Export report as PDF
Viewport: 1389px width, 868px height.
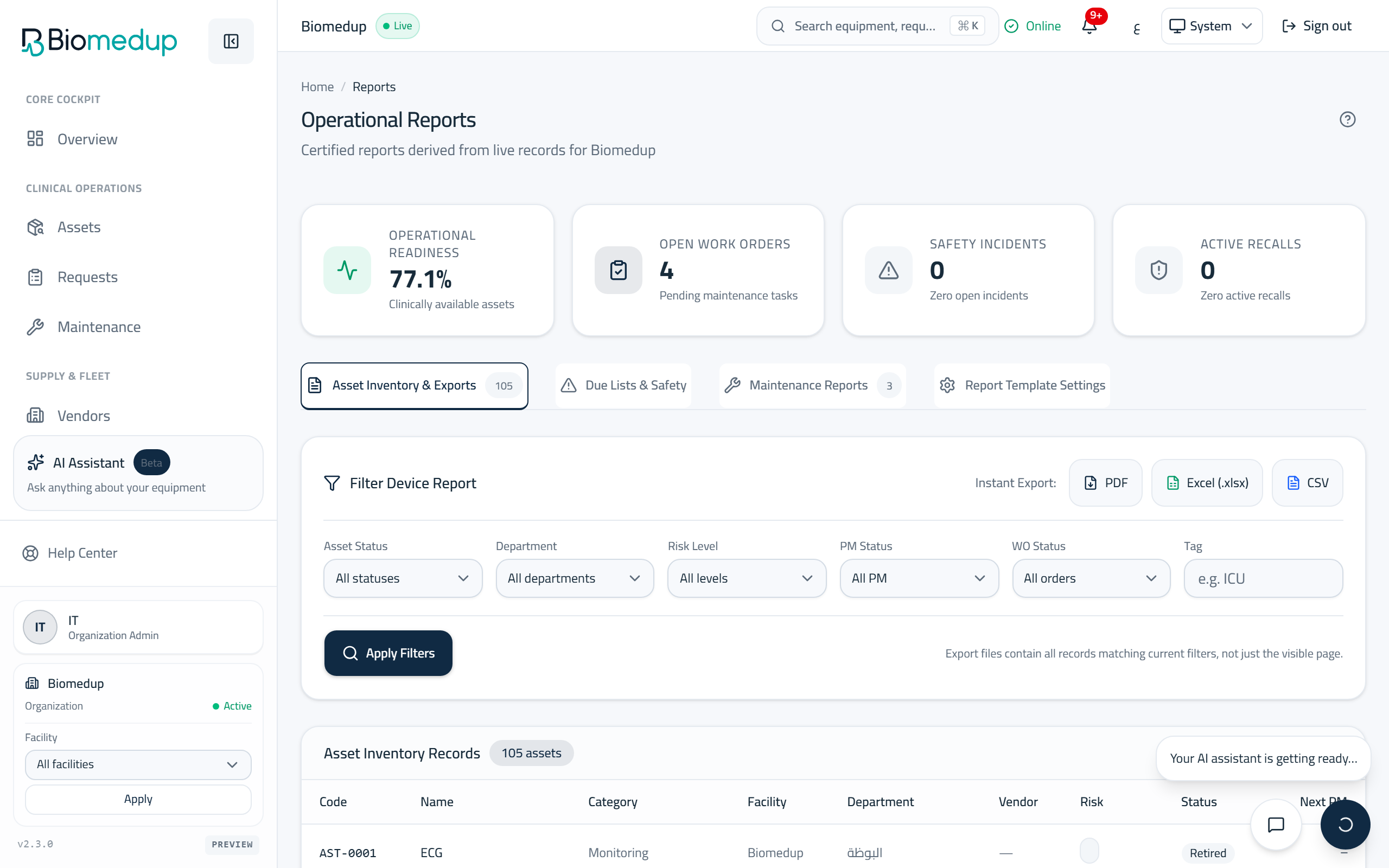pos(1105,483)
